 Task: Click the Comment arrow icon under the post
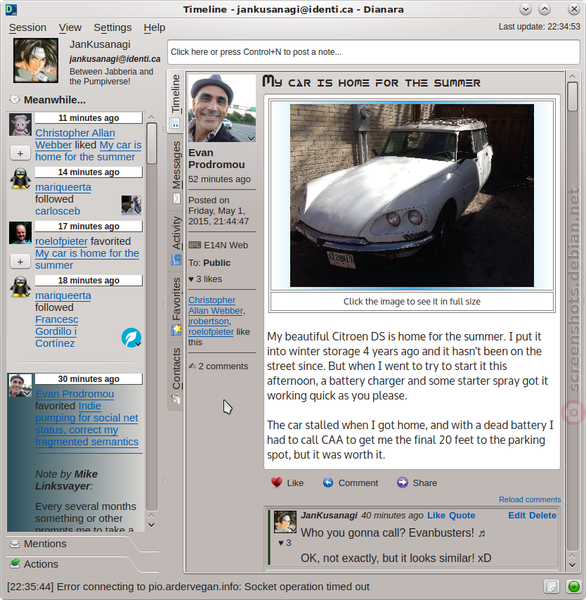click(x=328, y=483)
